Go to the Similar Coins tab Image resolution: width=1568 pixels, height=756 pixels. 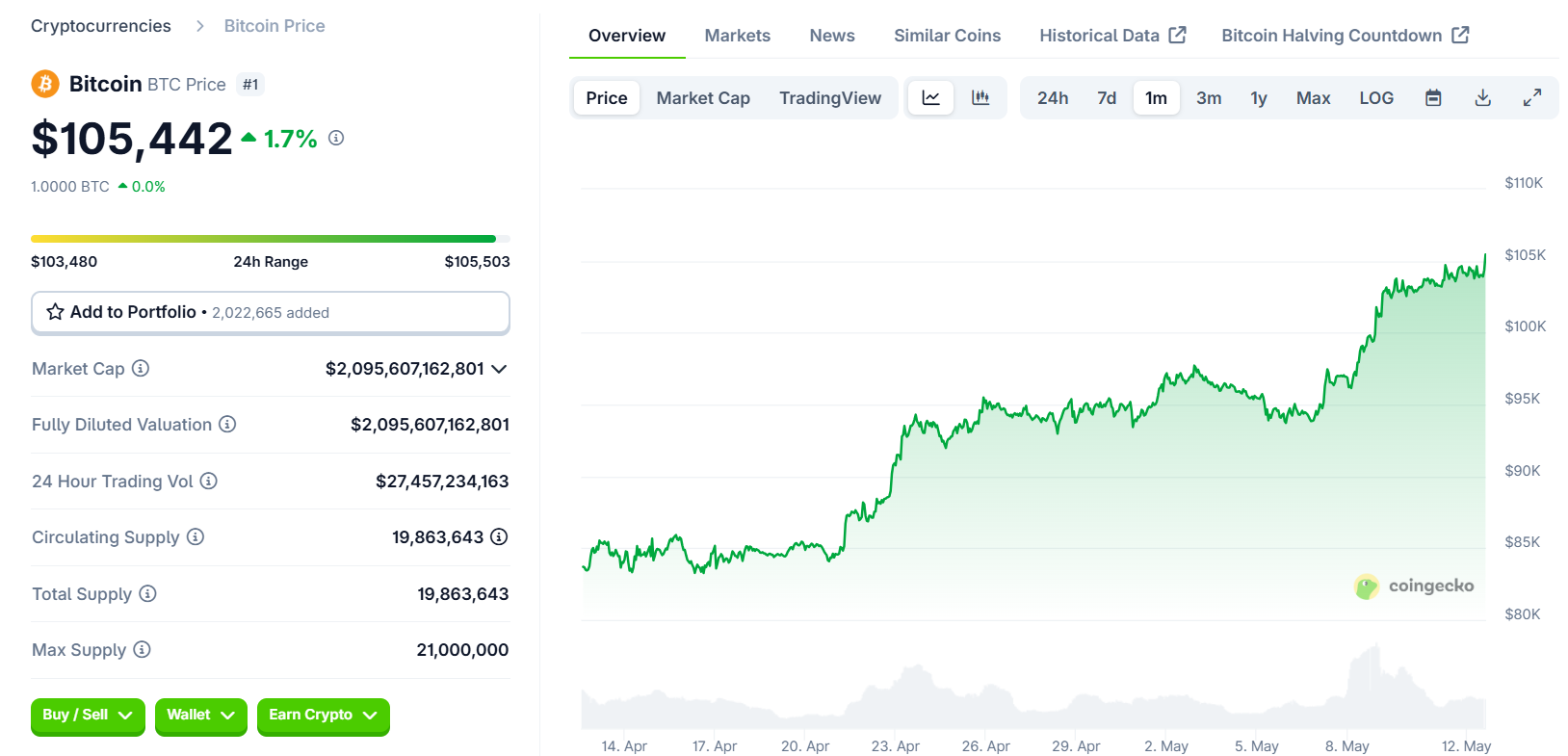947,36
